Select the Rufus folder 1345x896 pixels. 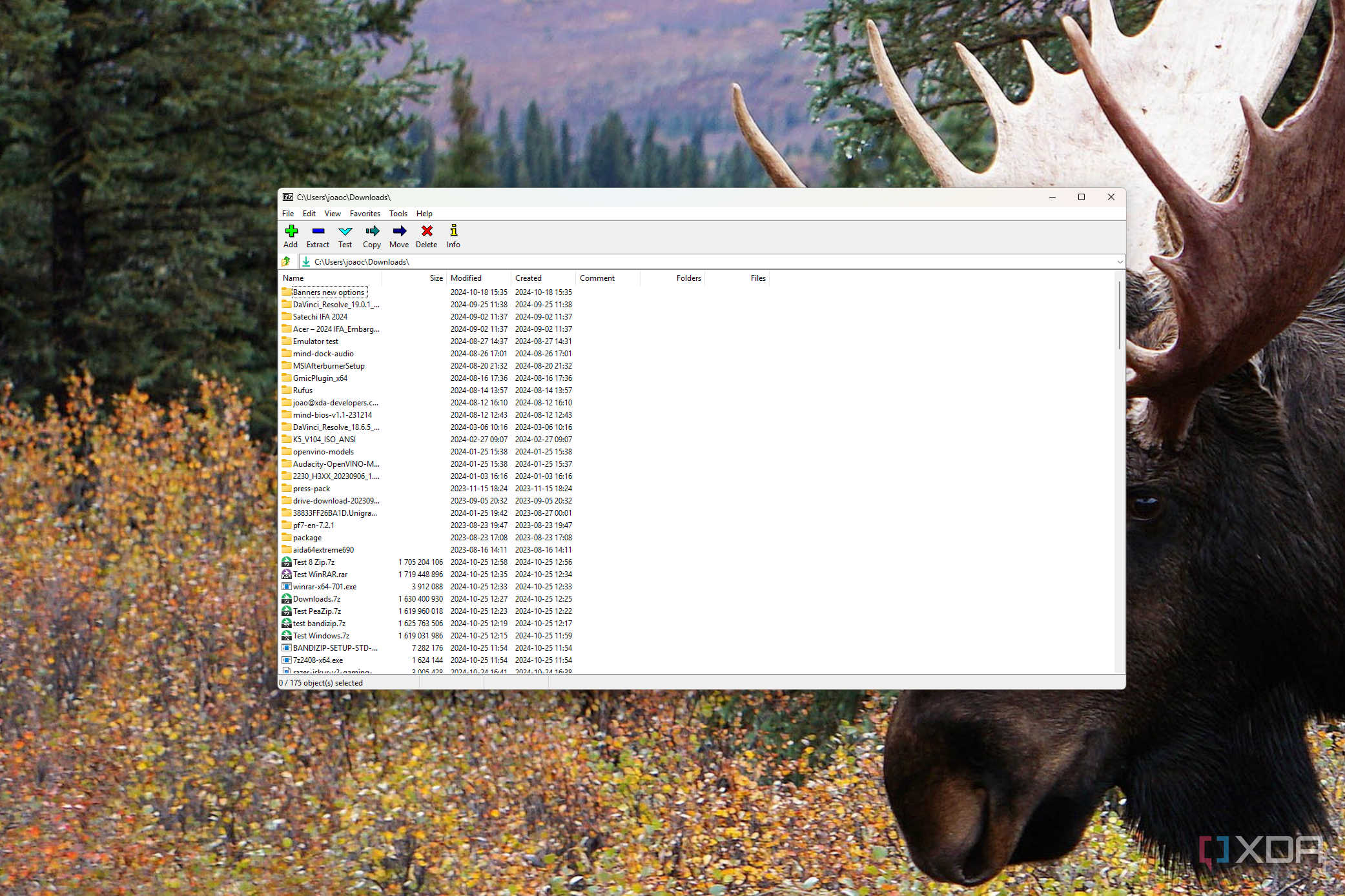click(x=302, y=391)
